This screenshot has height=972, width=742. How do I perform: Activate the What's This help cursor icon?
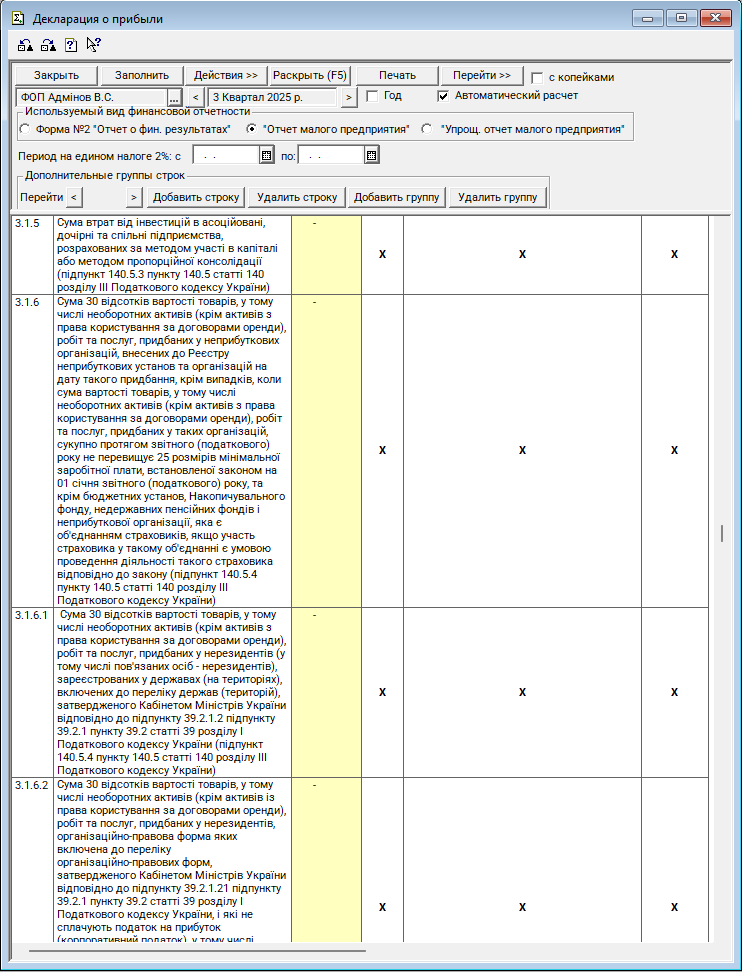93,44
